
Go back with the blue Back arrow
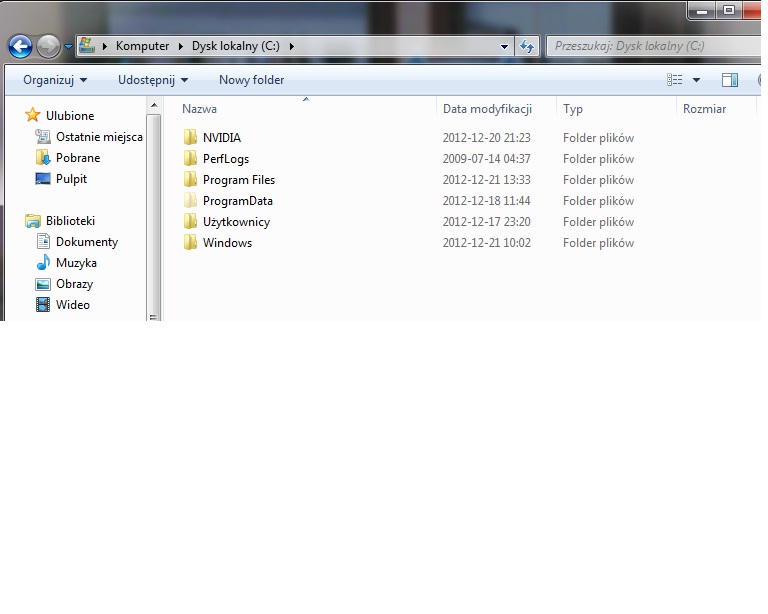pos(20,47)
